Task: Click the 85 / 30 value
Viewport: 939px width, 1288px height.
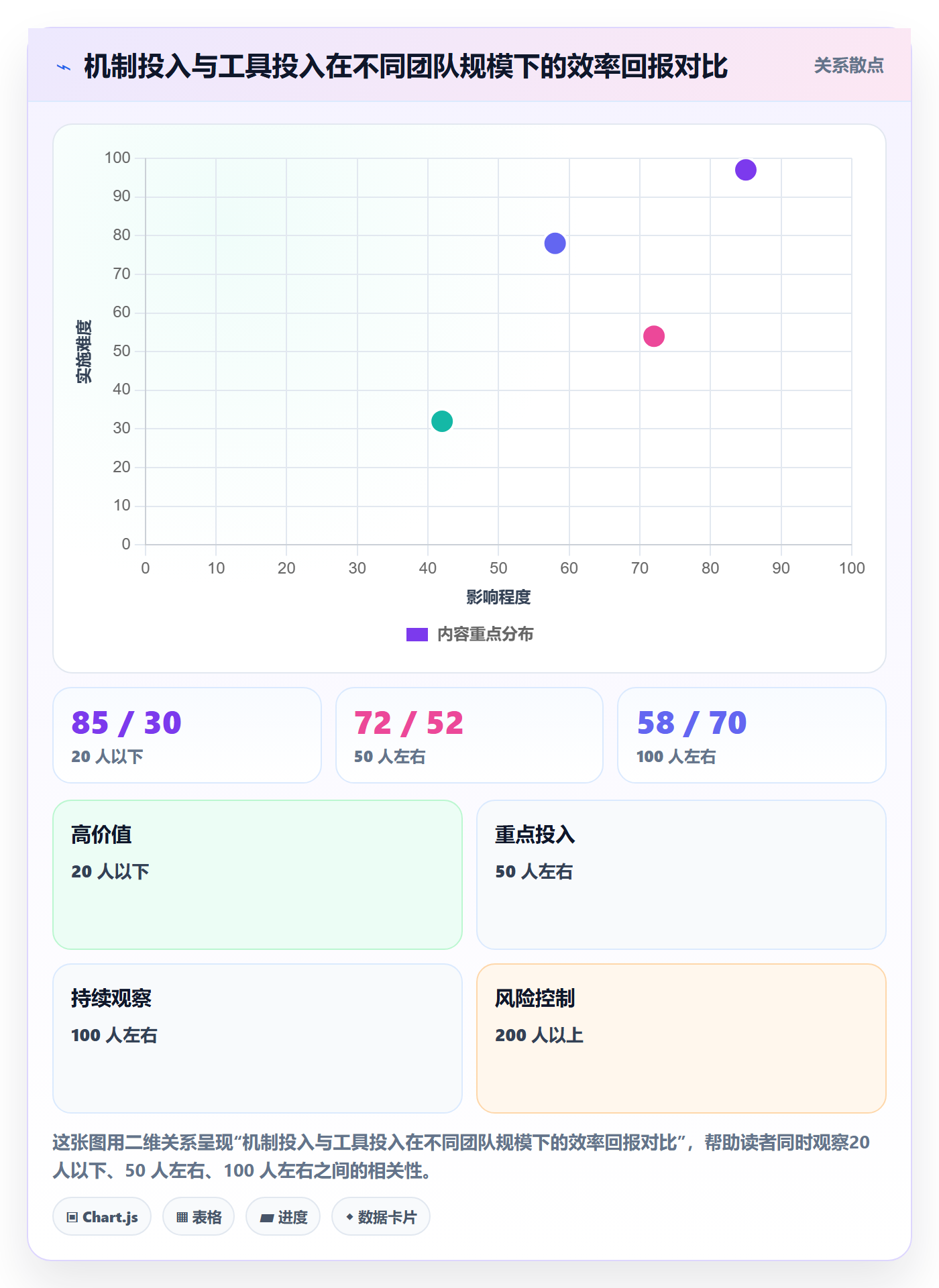Action: coord(127,723)
